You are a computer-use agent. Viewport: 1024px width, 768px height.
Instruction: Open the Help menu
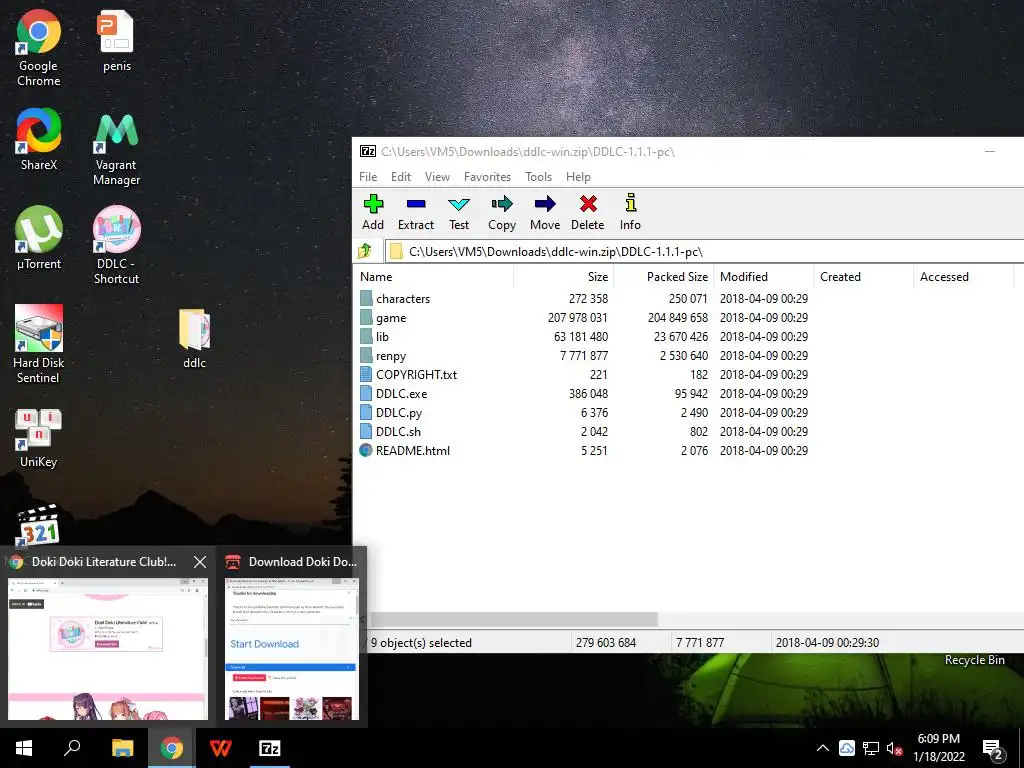click(578, 177)
